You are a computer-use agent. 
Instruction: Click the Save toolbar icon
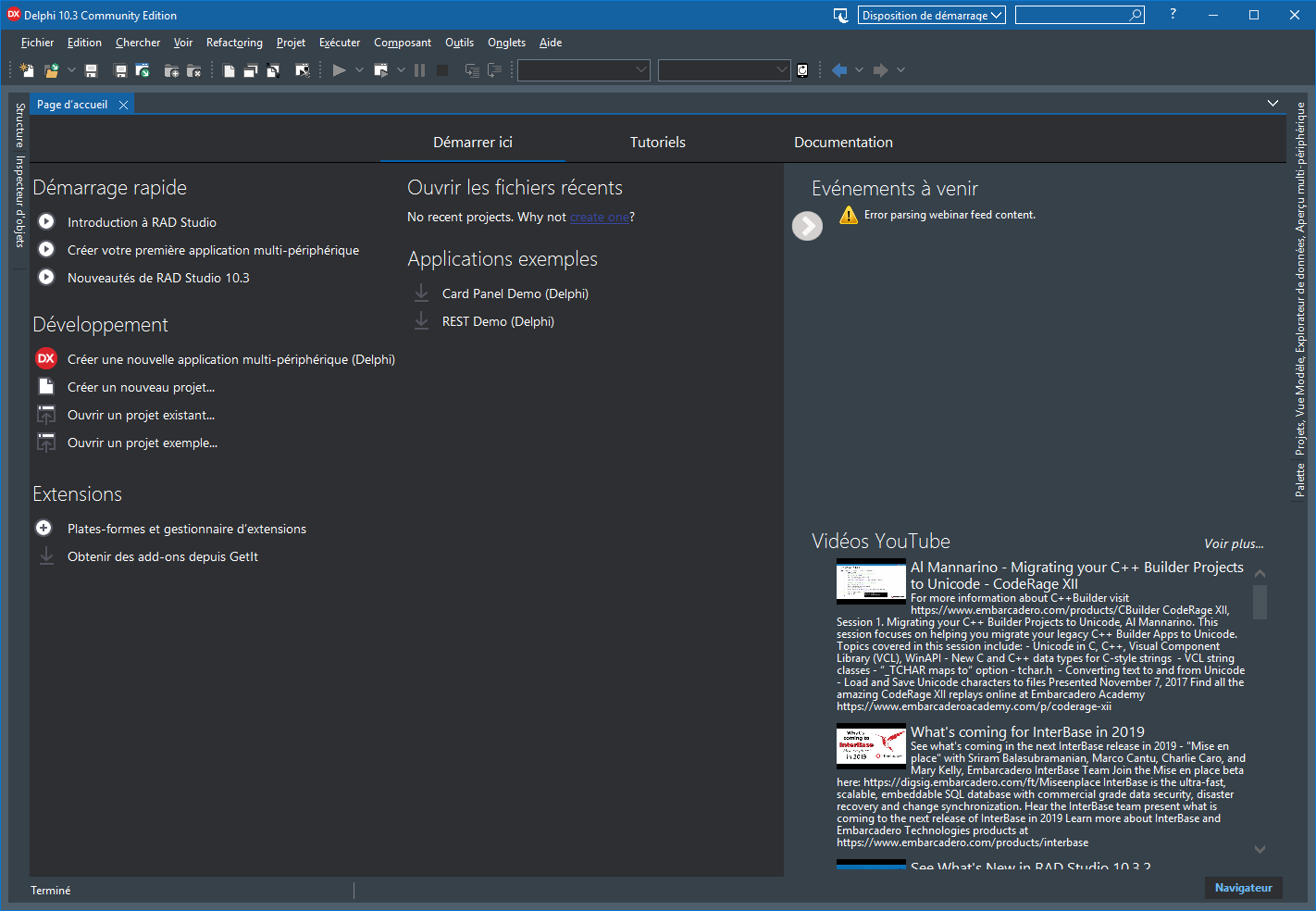coord(91,70)
